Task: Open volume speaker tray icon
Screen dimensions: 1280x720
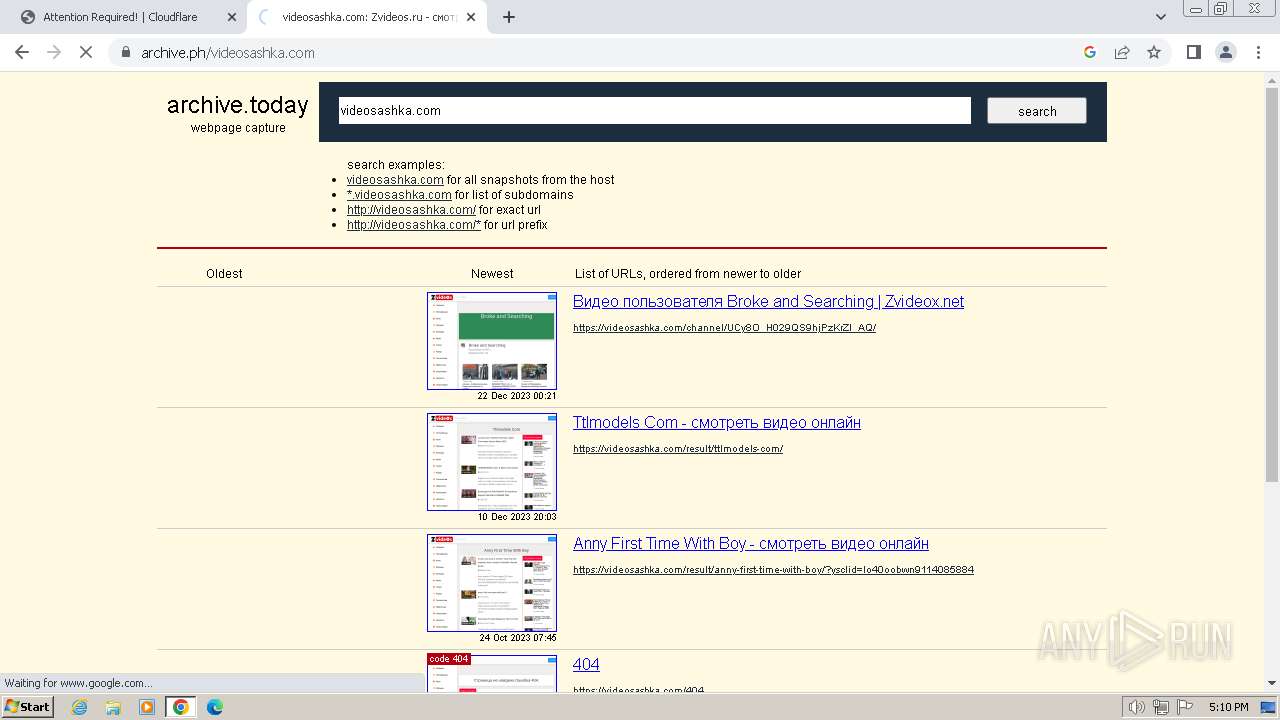Action: (x=1136, y=707)
